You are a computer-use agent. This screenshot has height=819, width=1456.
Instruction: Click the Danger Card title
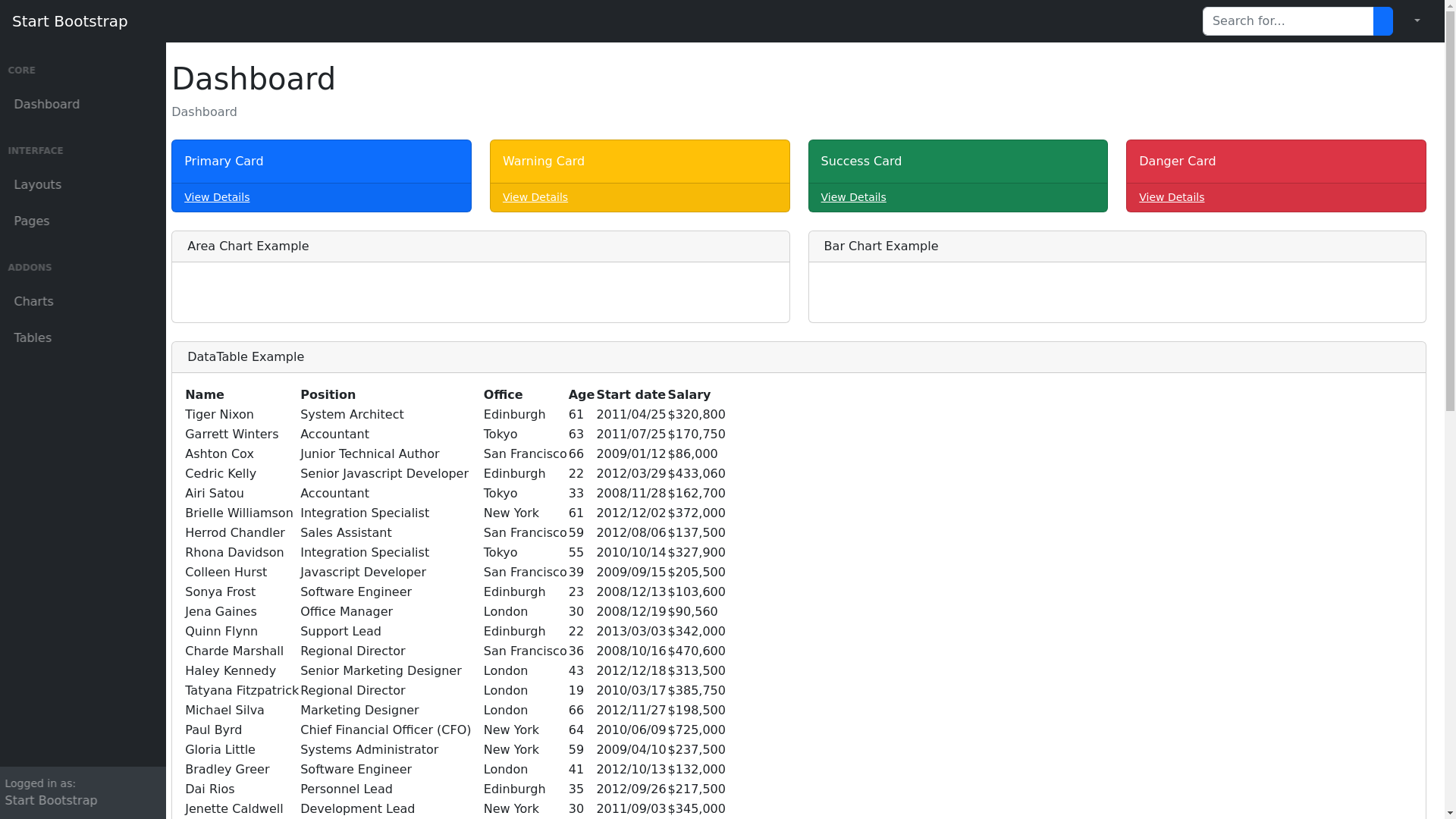tap(1178, 162)
